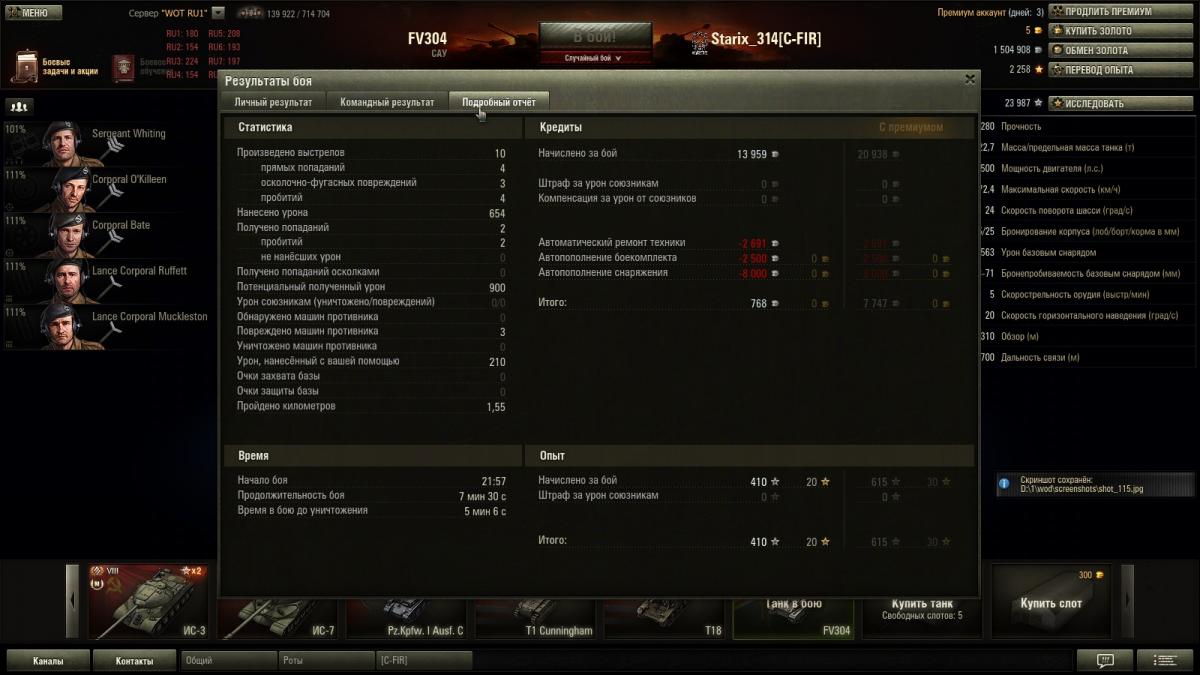Open the [C-FIR] clan chat tab
The height and width of the screenshot is (675, 1200).
tap(424, 661)
